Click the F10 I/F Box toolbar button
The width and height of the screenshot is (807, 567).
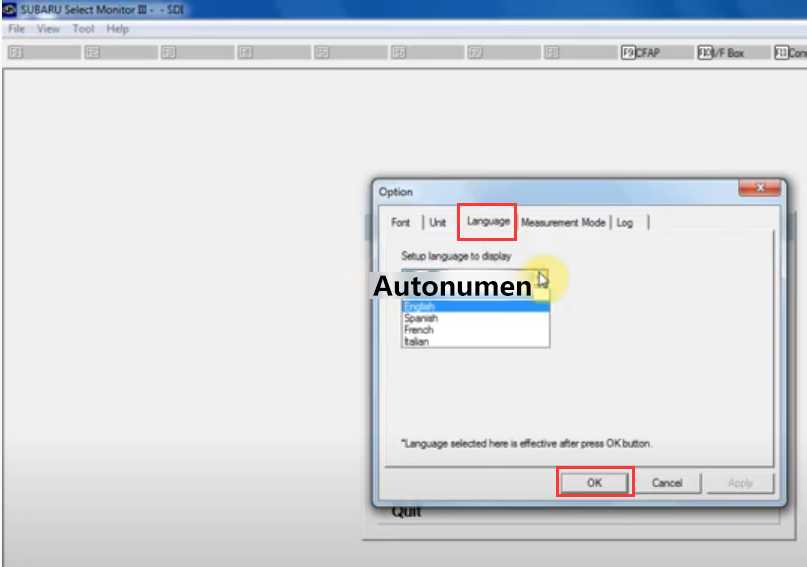(734, 52)
